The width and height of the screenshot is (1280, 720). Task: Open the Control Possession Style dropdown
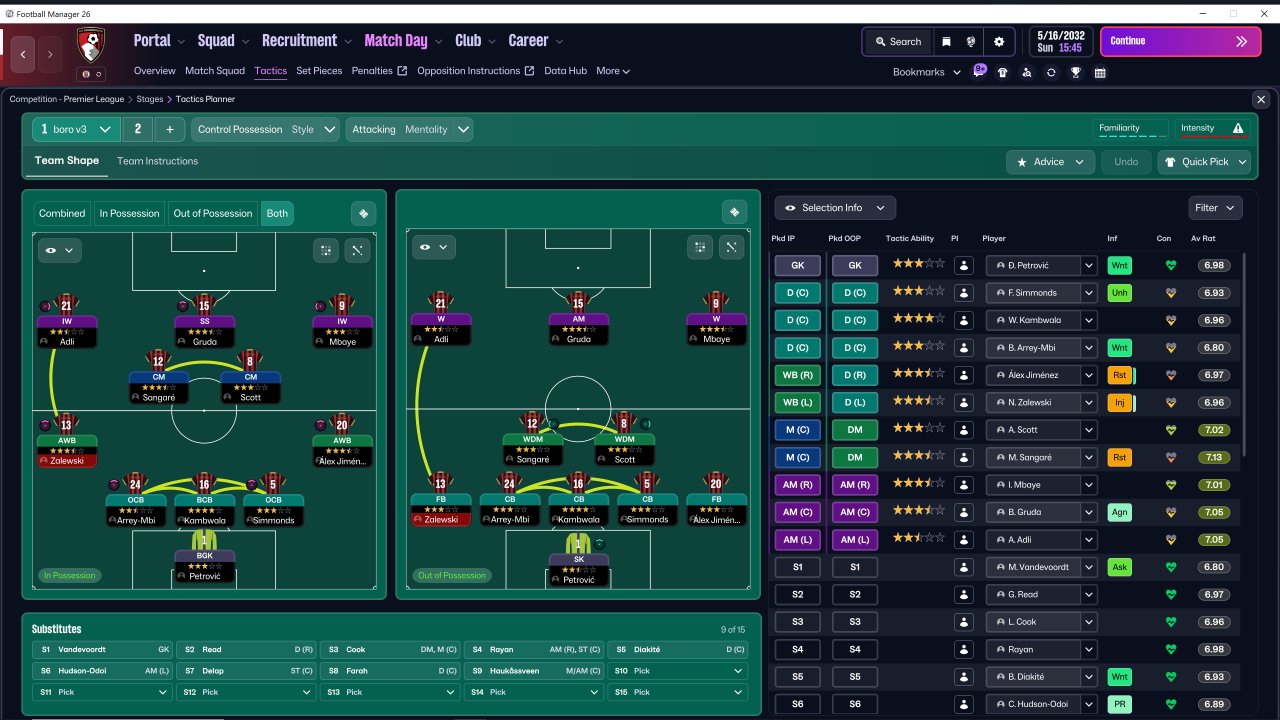click(x=267, y=129)
